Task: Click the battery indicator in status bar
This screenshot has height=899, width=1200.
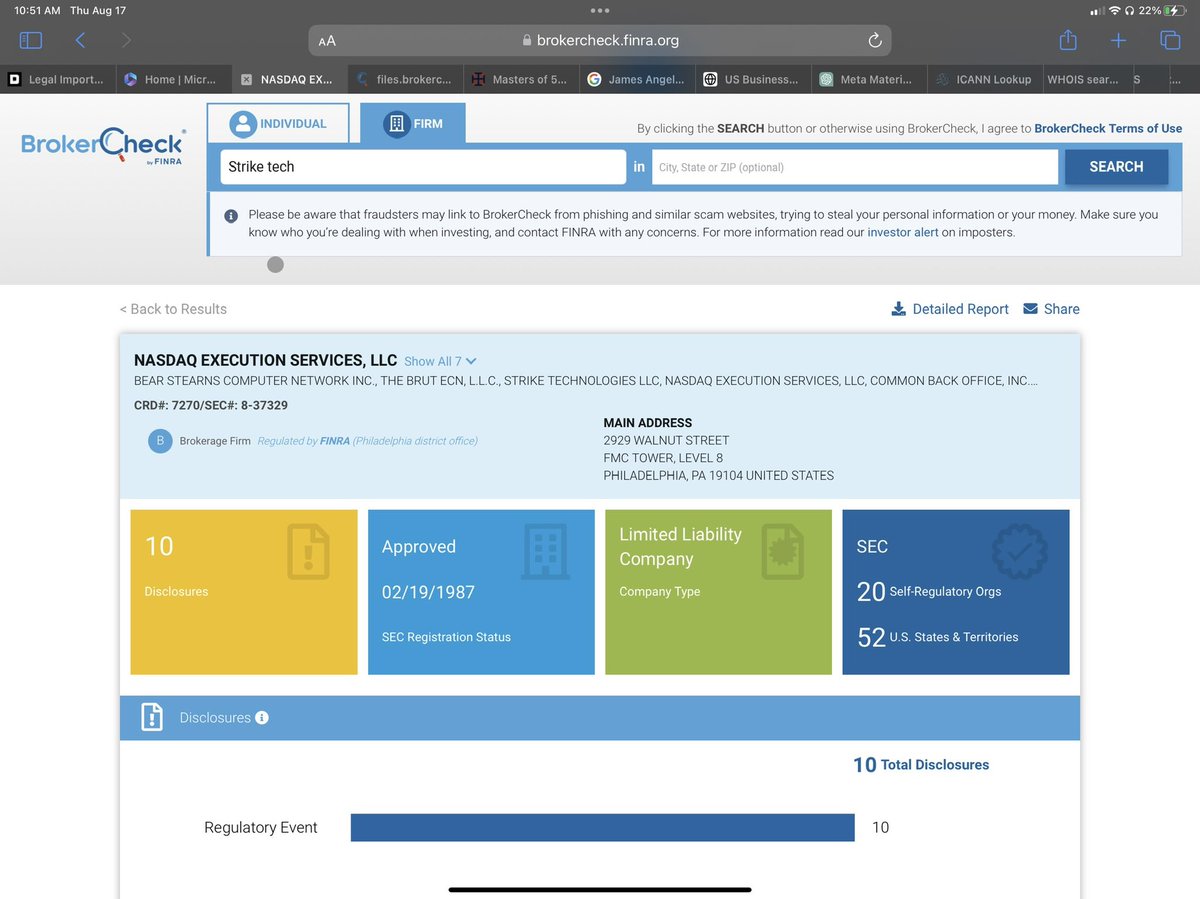Action: (x=1176, y=10)
